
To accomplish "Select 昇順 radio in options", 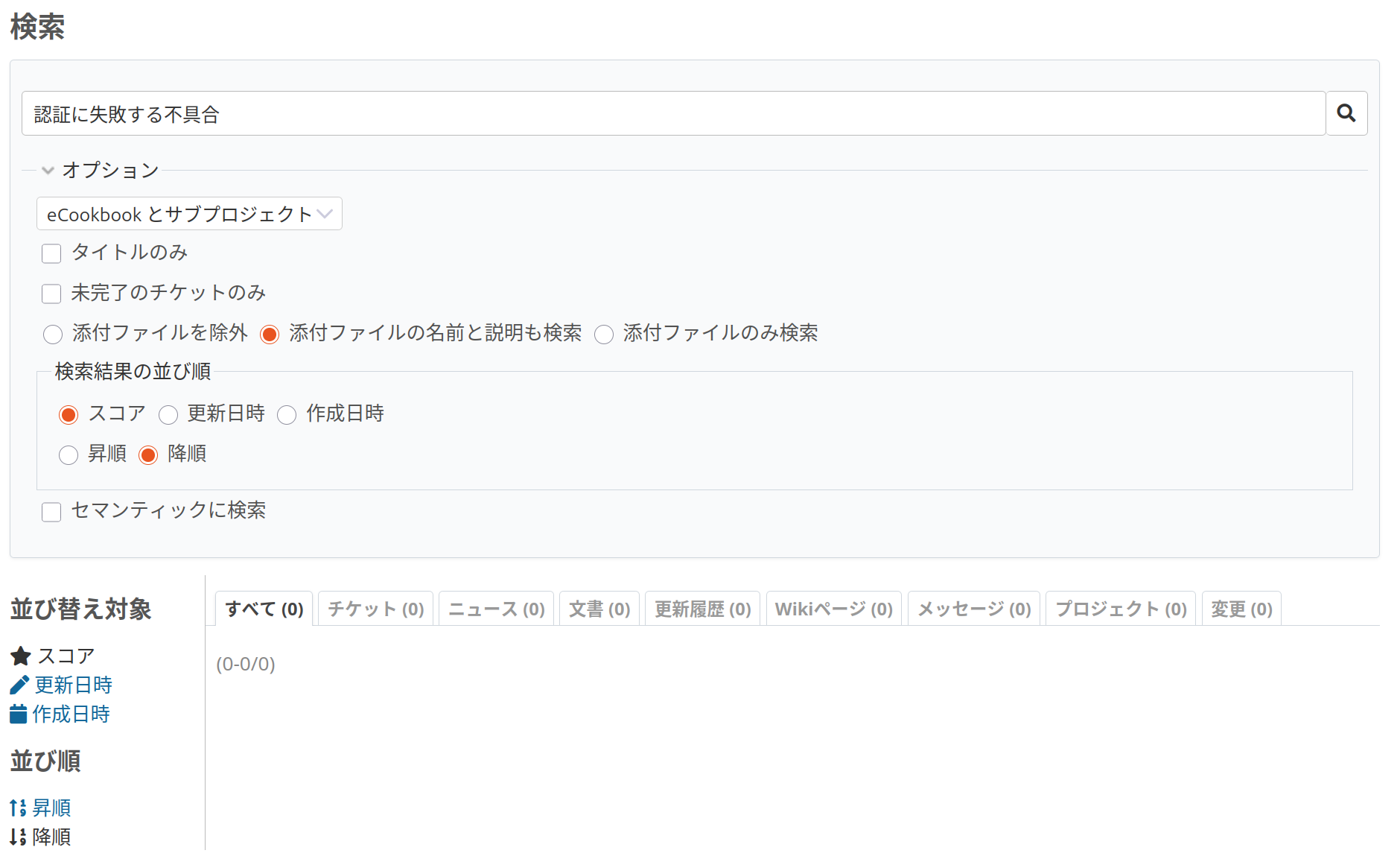I will coord(69,455).
